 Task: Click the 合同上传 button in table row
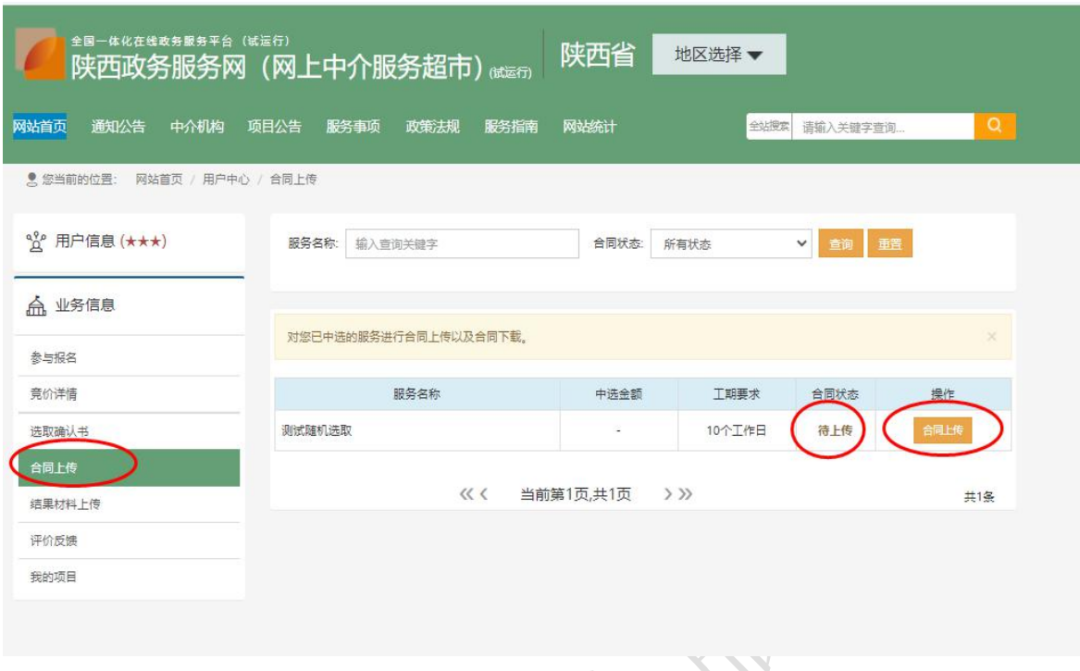click(942, 430)
